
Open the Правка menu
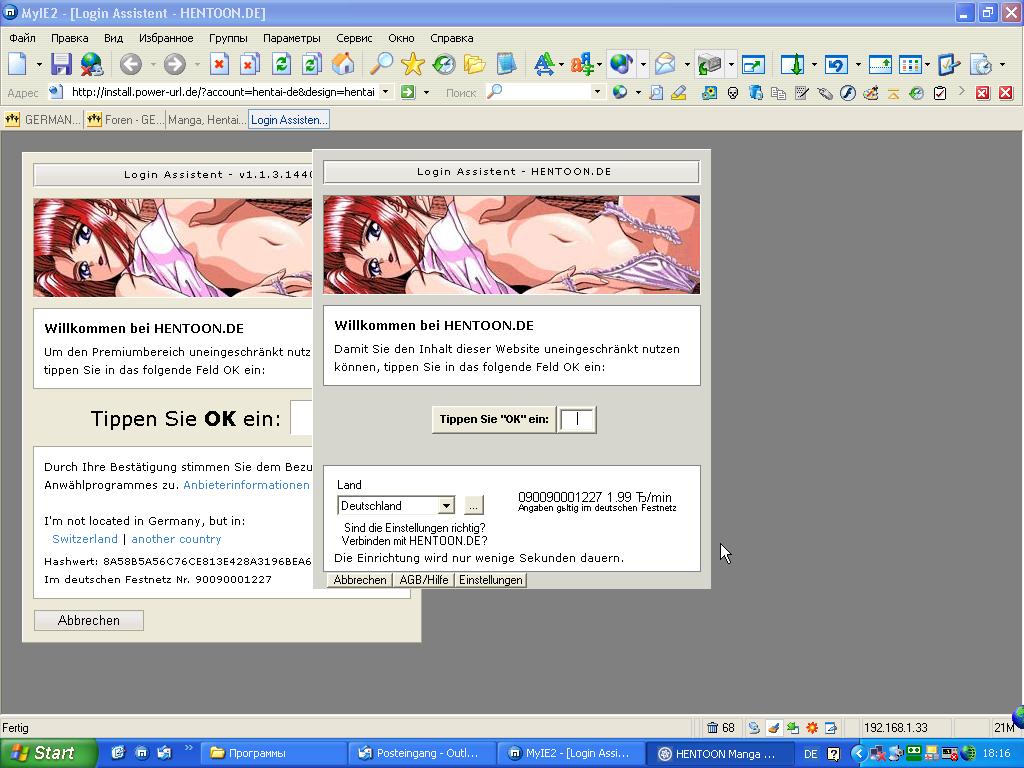tap(69, 38)
